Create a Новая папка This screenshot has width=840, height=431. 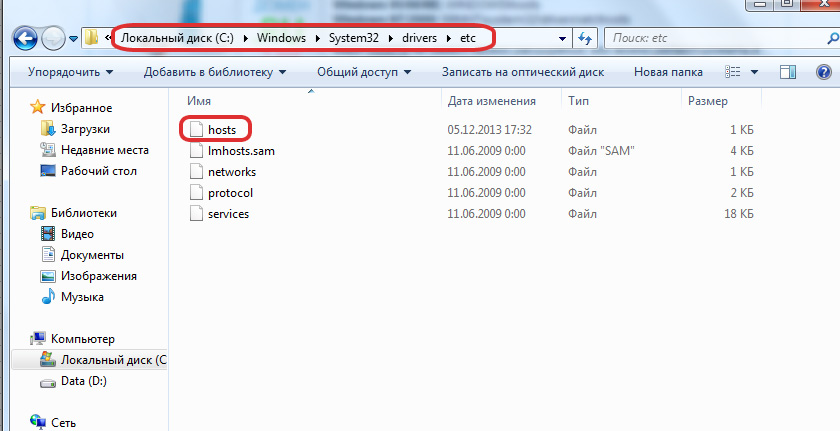click(668, 72)
